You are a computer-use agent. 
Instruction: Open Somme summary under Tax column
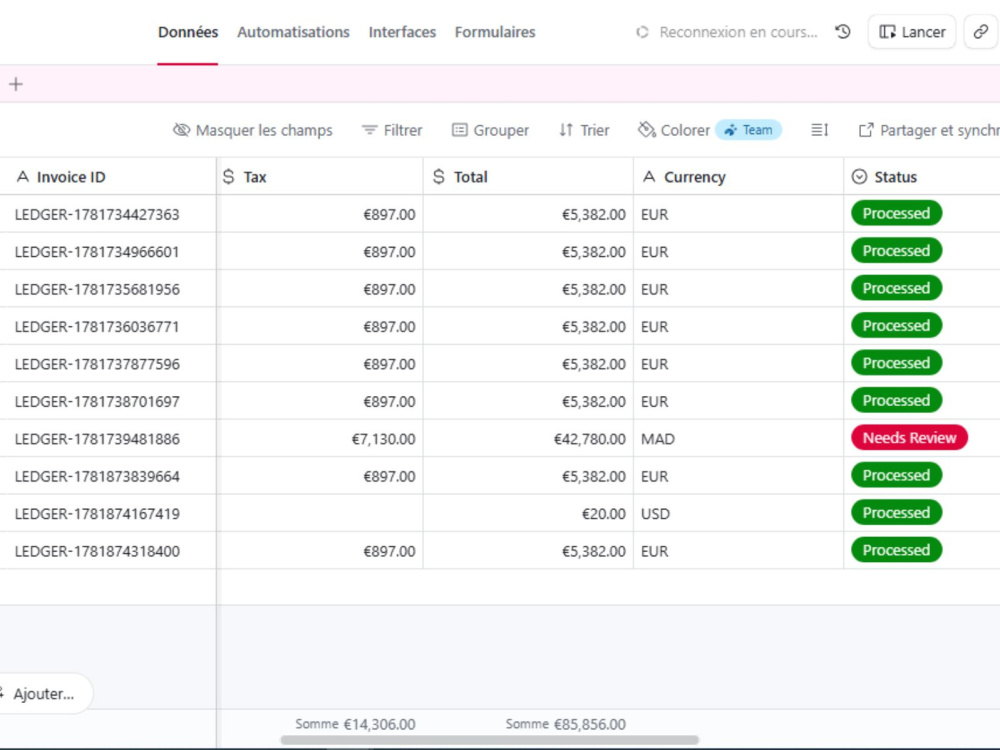355,724
